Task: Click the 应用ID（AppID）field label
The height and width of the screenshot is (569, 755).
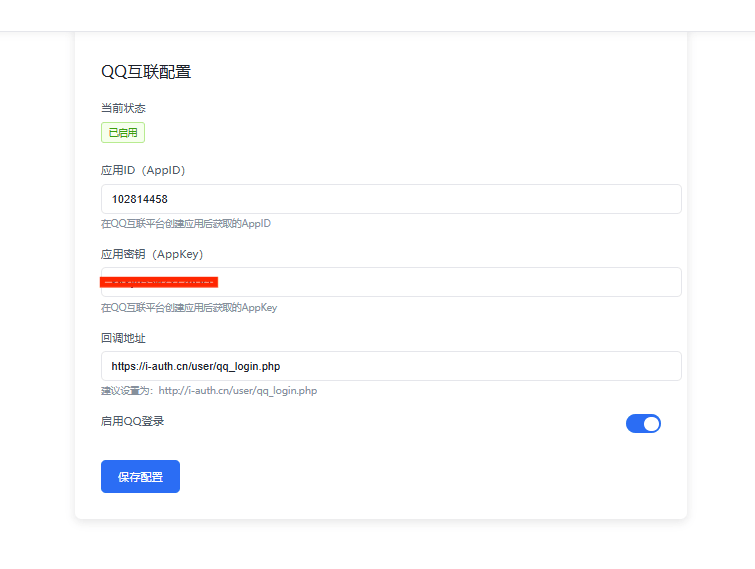Action: [143, 170]
